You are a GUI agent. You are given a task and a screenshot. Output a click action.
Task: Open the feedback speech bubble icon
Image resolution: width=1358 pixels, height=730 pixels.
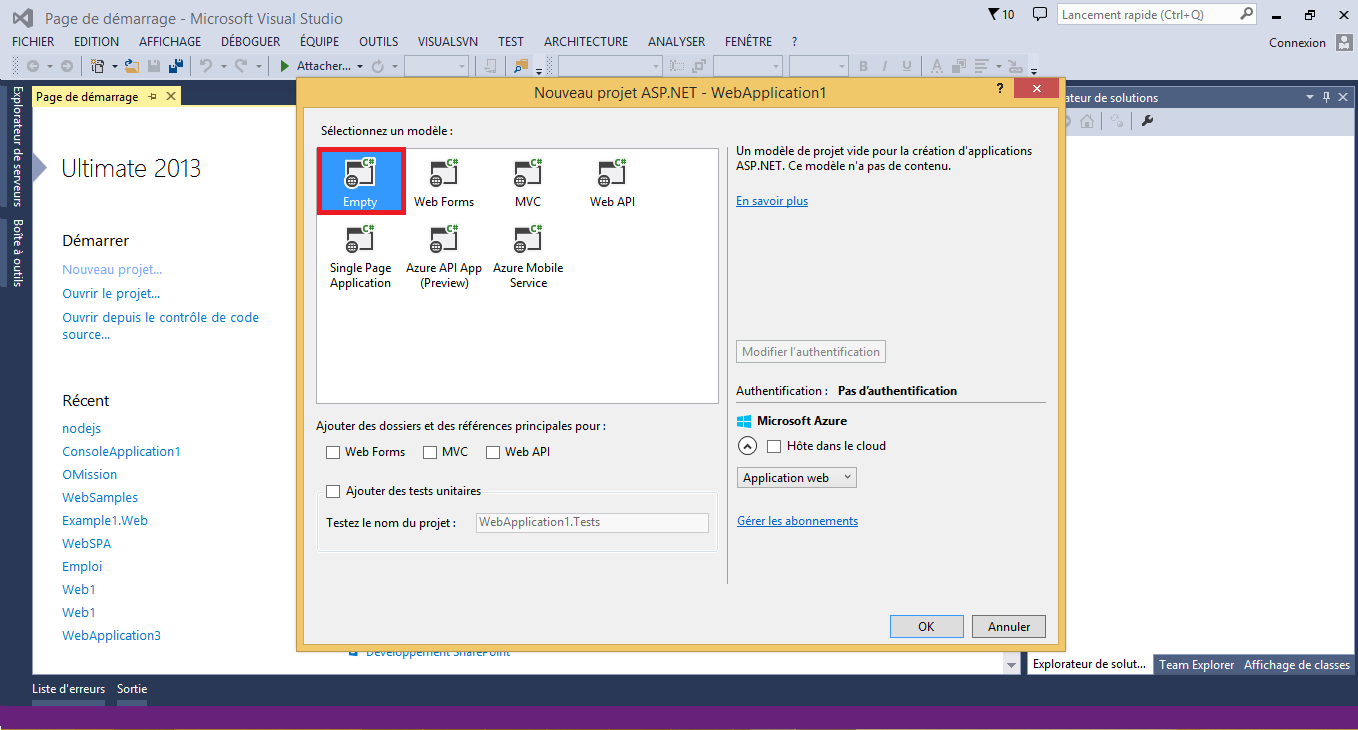[1040, 15]
